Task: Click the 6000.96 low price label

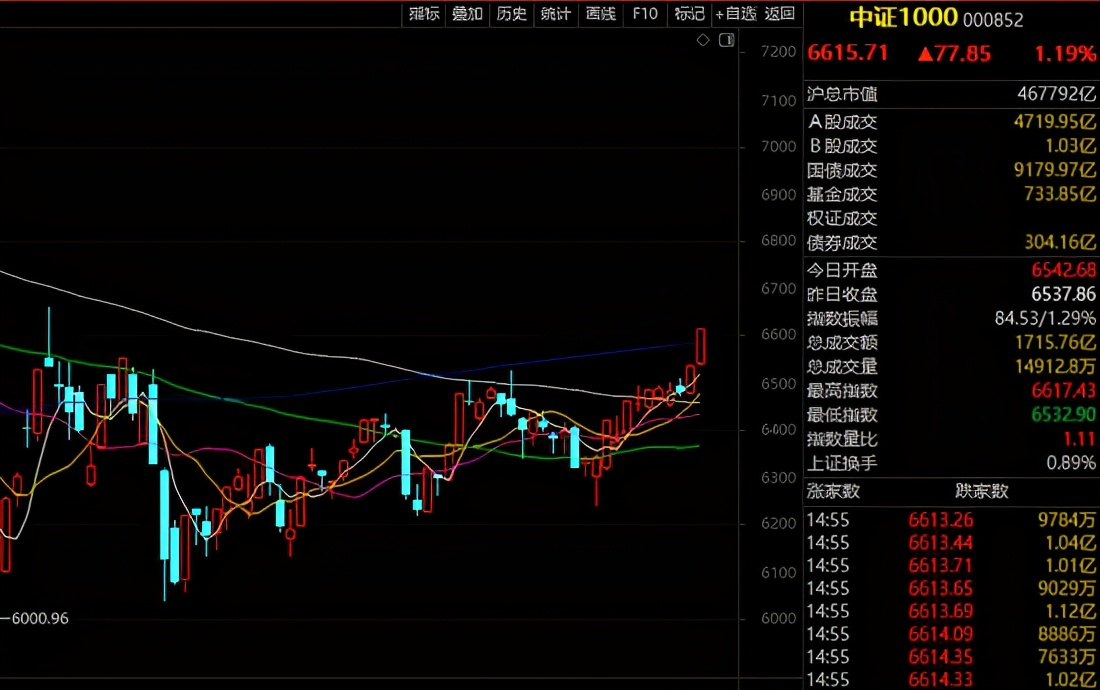Action: [x=40, y=619]
